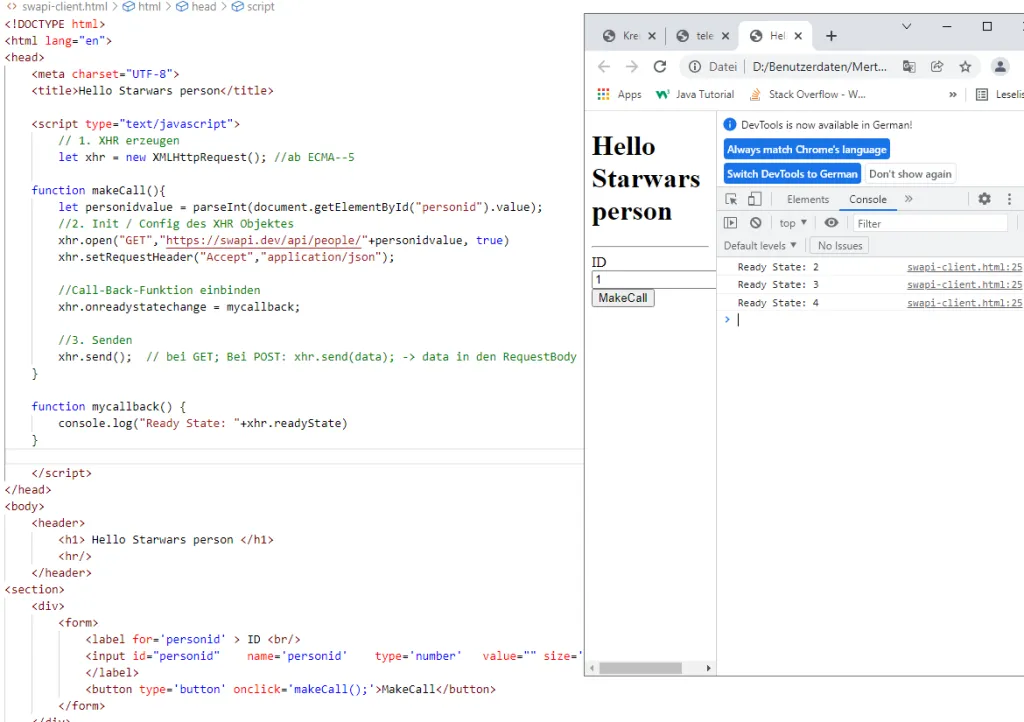Follow the swapi.dev API URL in the code
1024x722 pixels.
(x=264, y=240)
